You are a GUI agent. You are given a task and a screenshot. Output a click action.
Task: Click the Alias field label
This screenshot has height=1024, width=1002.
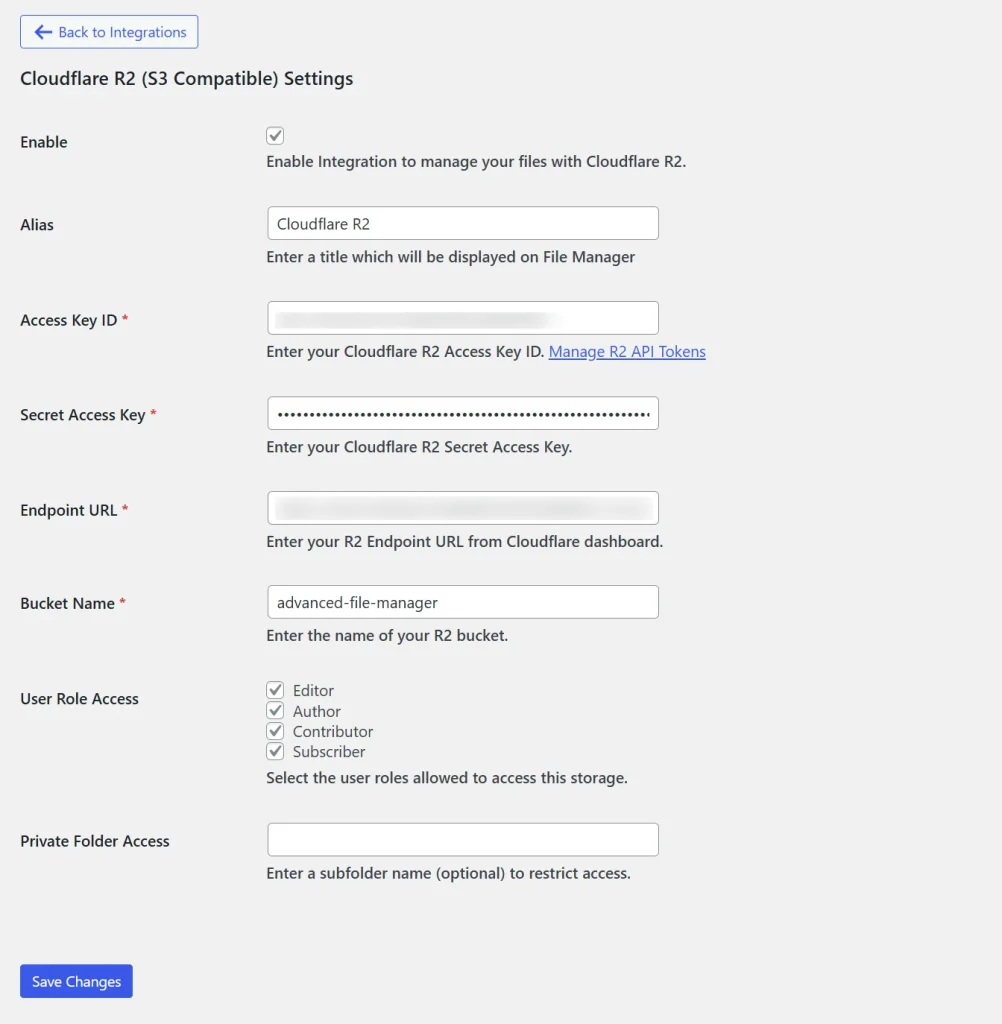tap(37, 225)
